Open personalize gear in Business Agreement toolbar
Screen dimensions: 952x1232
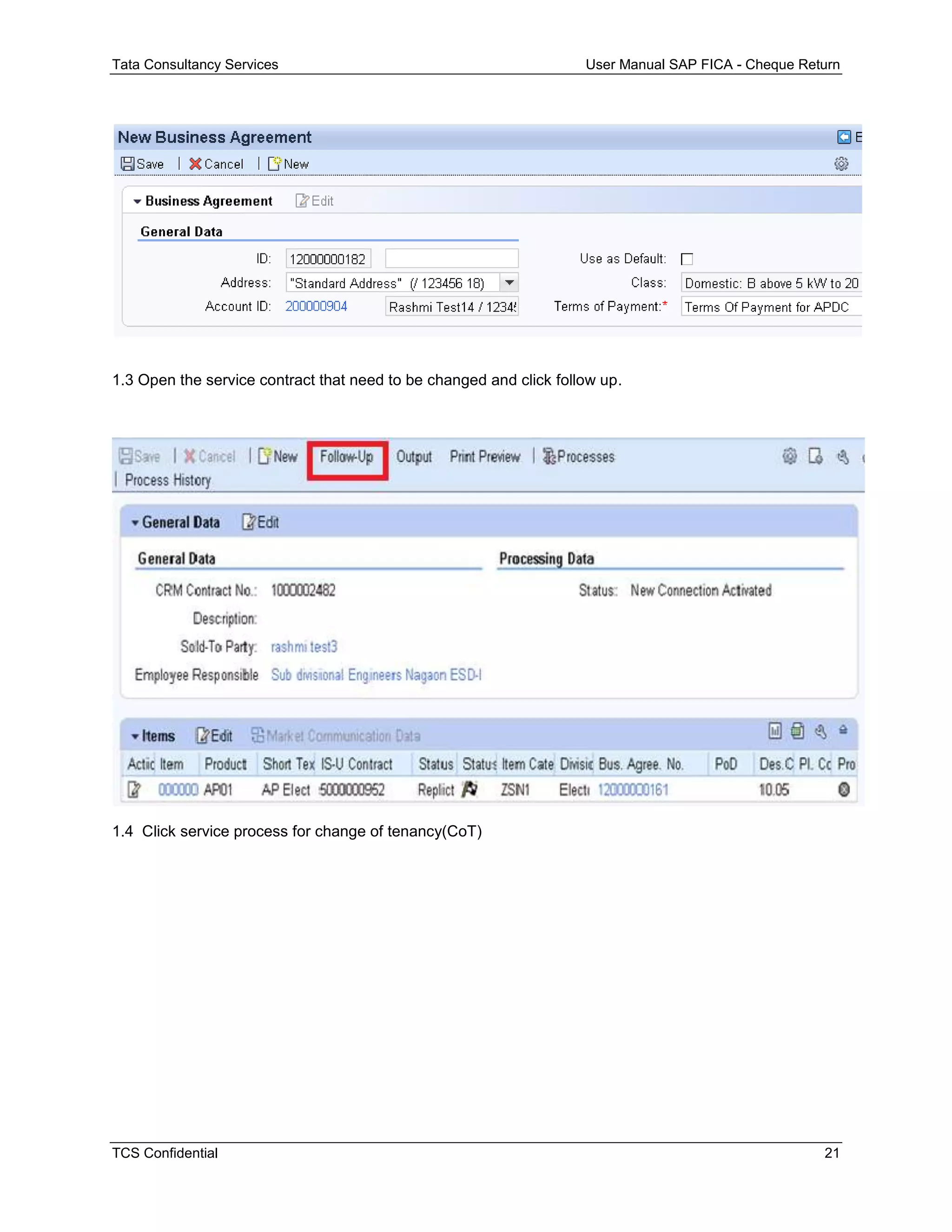tap(841, 164)
